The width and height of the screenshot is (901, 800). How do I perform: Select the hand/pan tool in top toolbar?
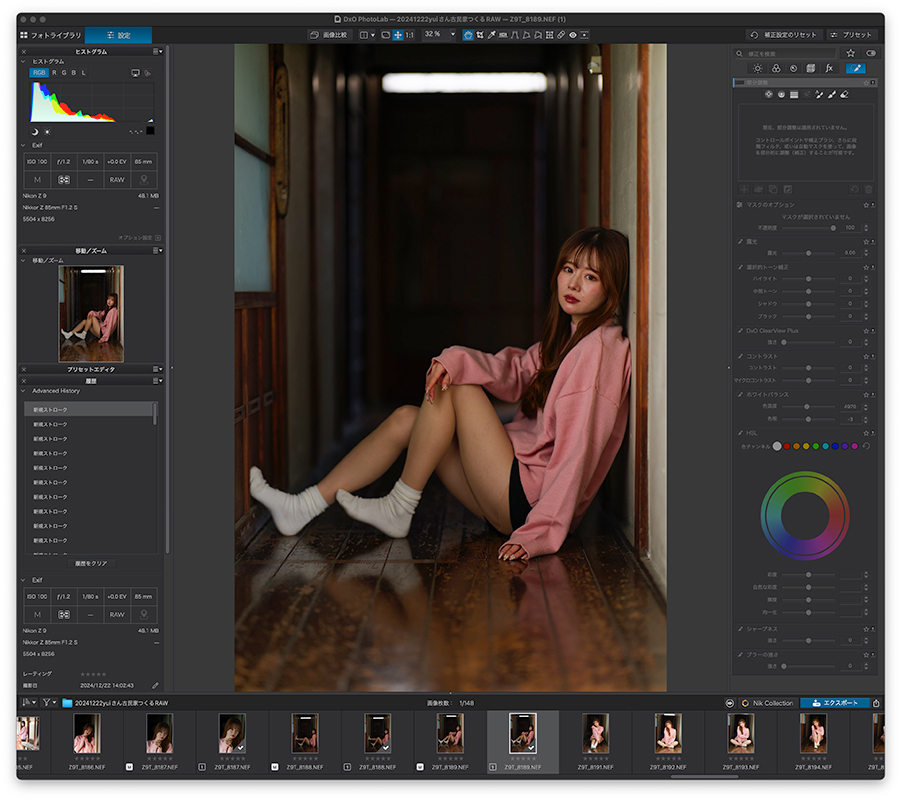468,35
